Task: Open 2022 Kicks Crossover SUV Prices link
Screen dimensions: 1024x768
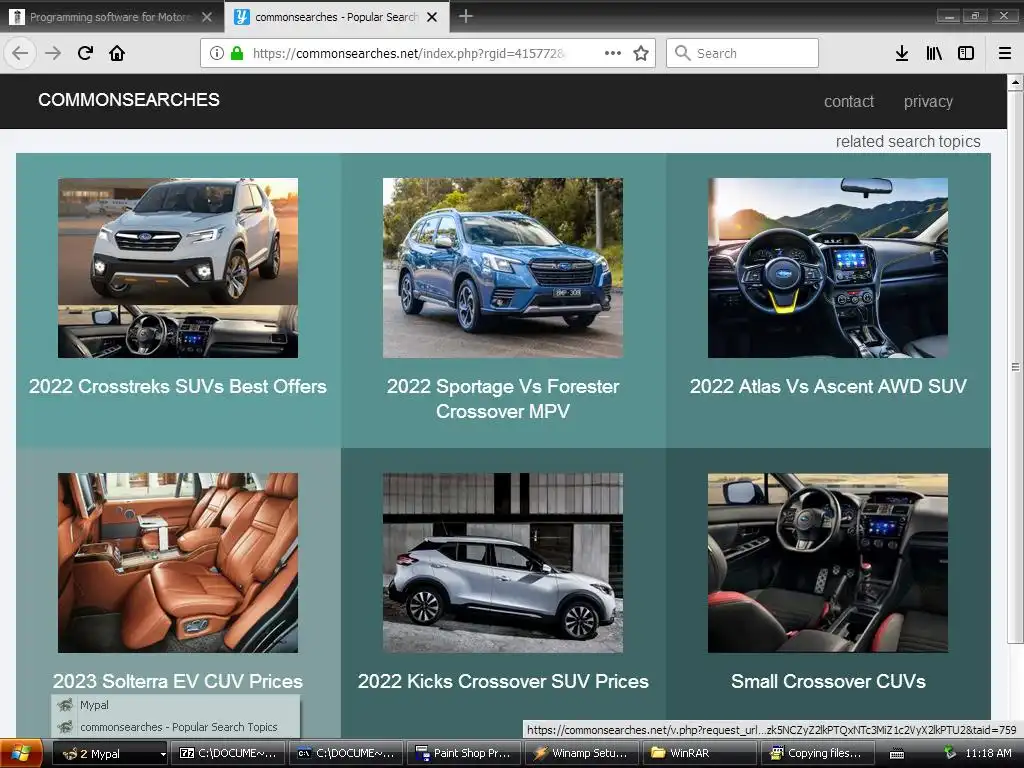Action: [x=503, y=681]
